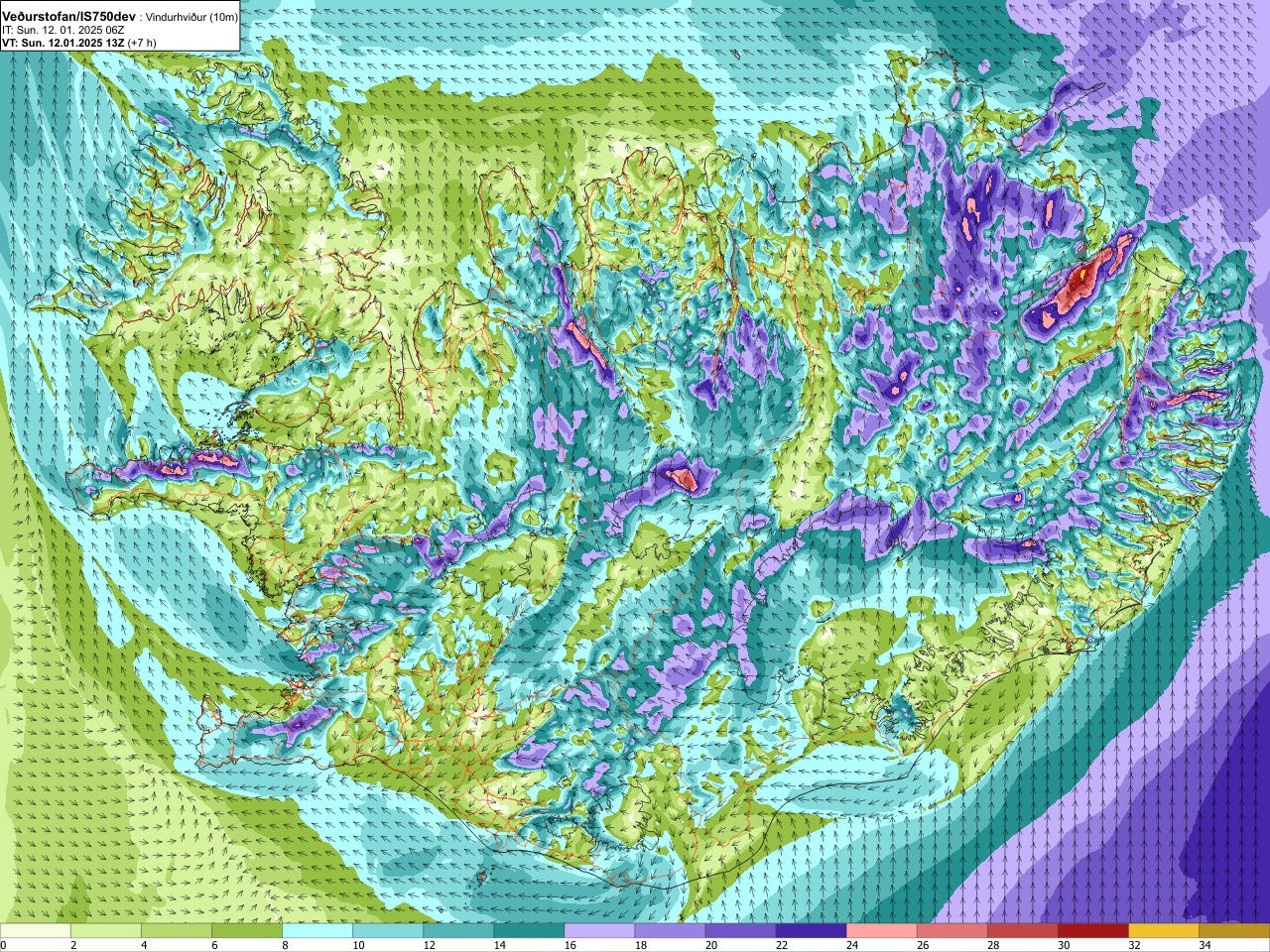Click the legend scale label '16'

pos(570,945)
